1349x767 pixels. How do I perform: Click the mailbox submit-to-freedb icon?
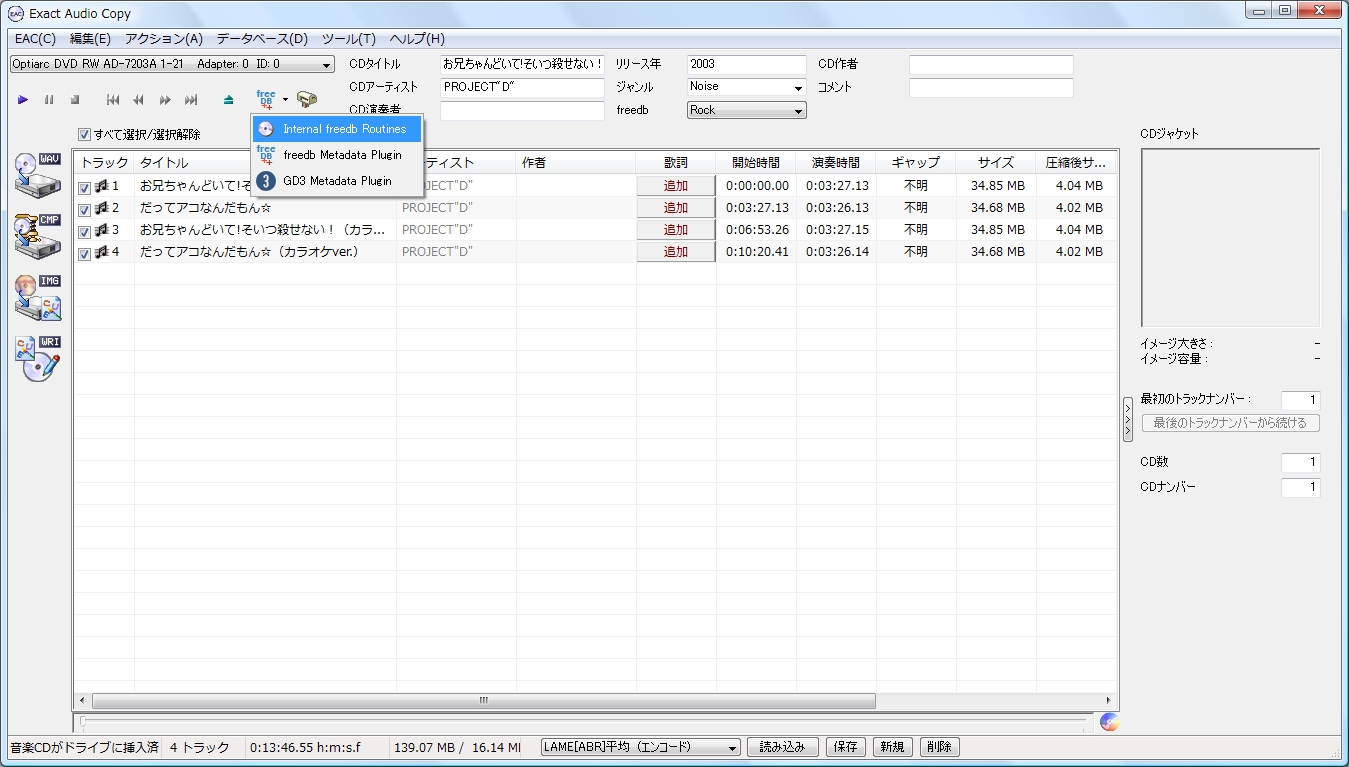(307, 100)
